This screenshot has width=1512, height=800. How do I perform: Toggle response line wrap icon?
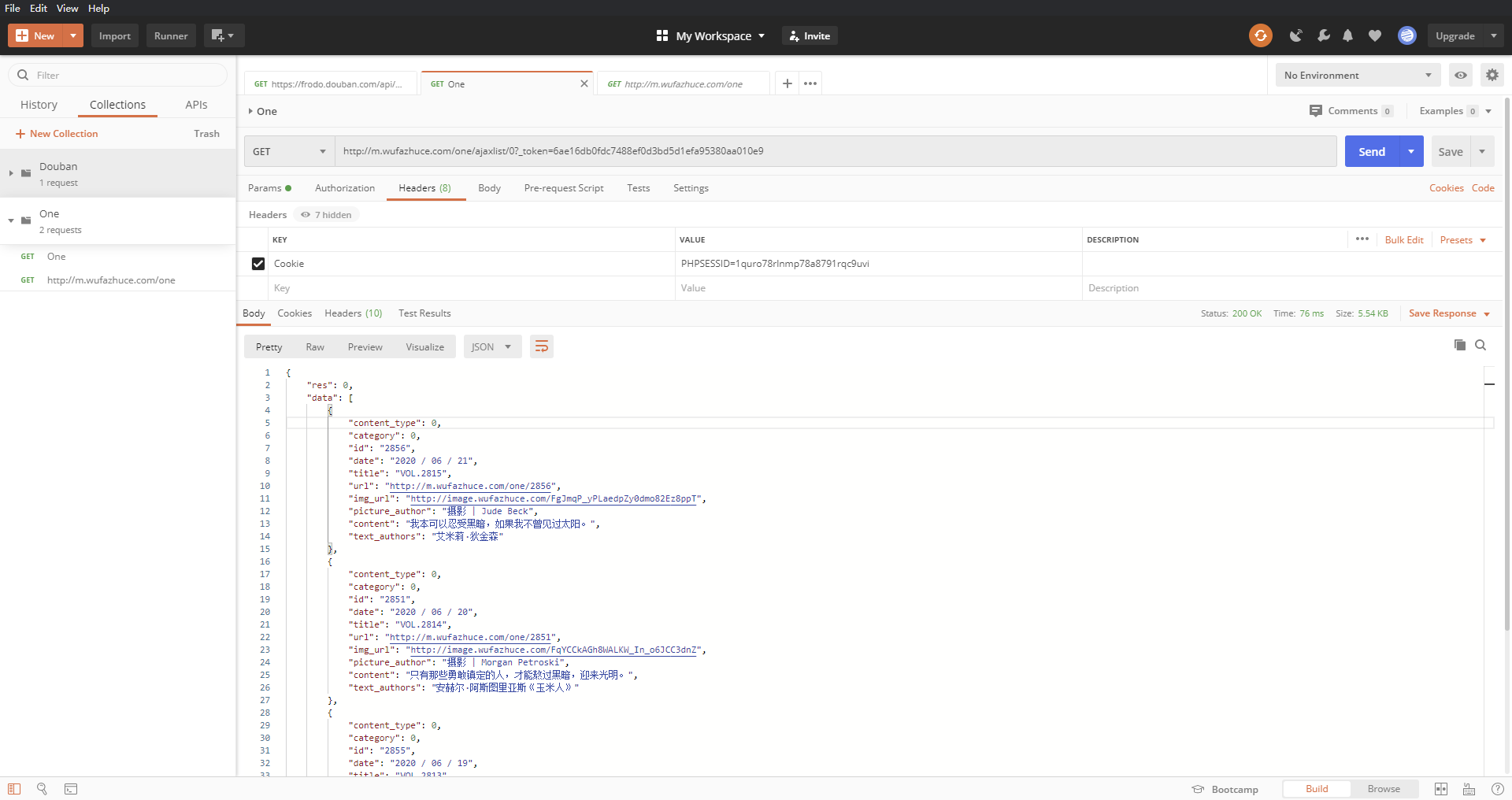point(542,346)
